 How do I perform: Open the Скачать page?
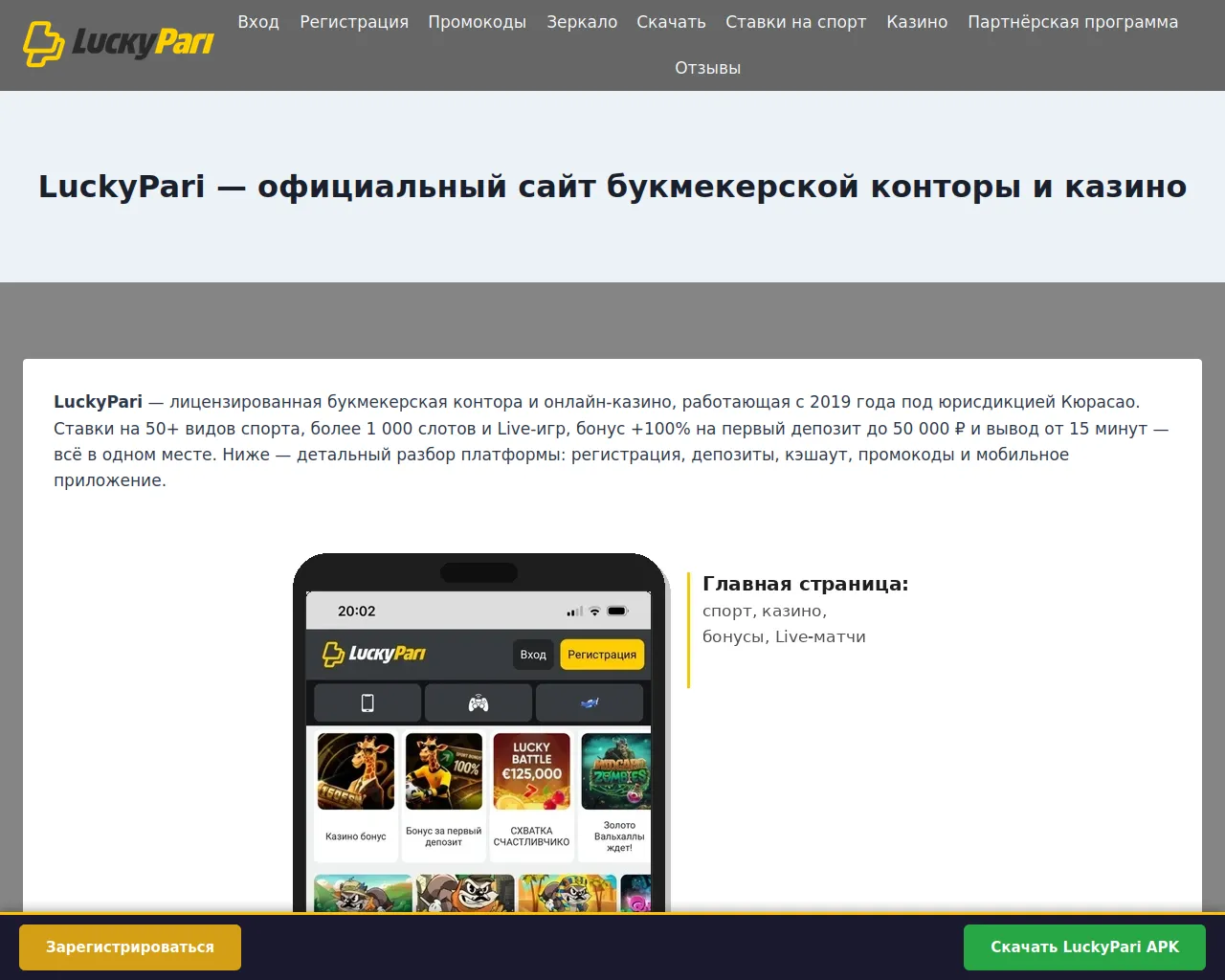671,22
